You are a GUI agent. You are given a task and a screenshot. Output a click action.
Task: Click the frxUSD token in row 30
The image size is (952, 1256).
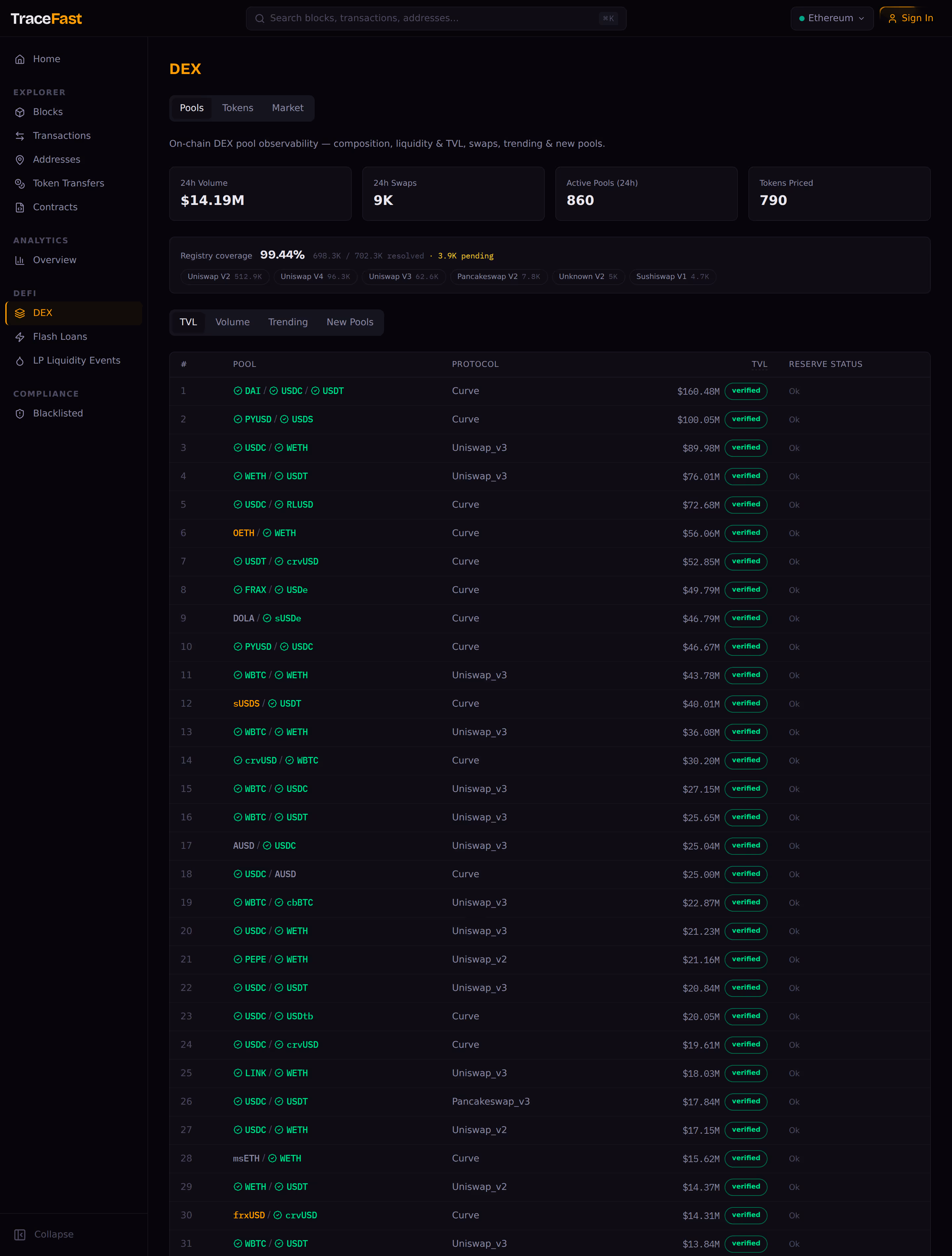[x=249, y=1216]
